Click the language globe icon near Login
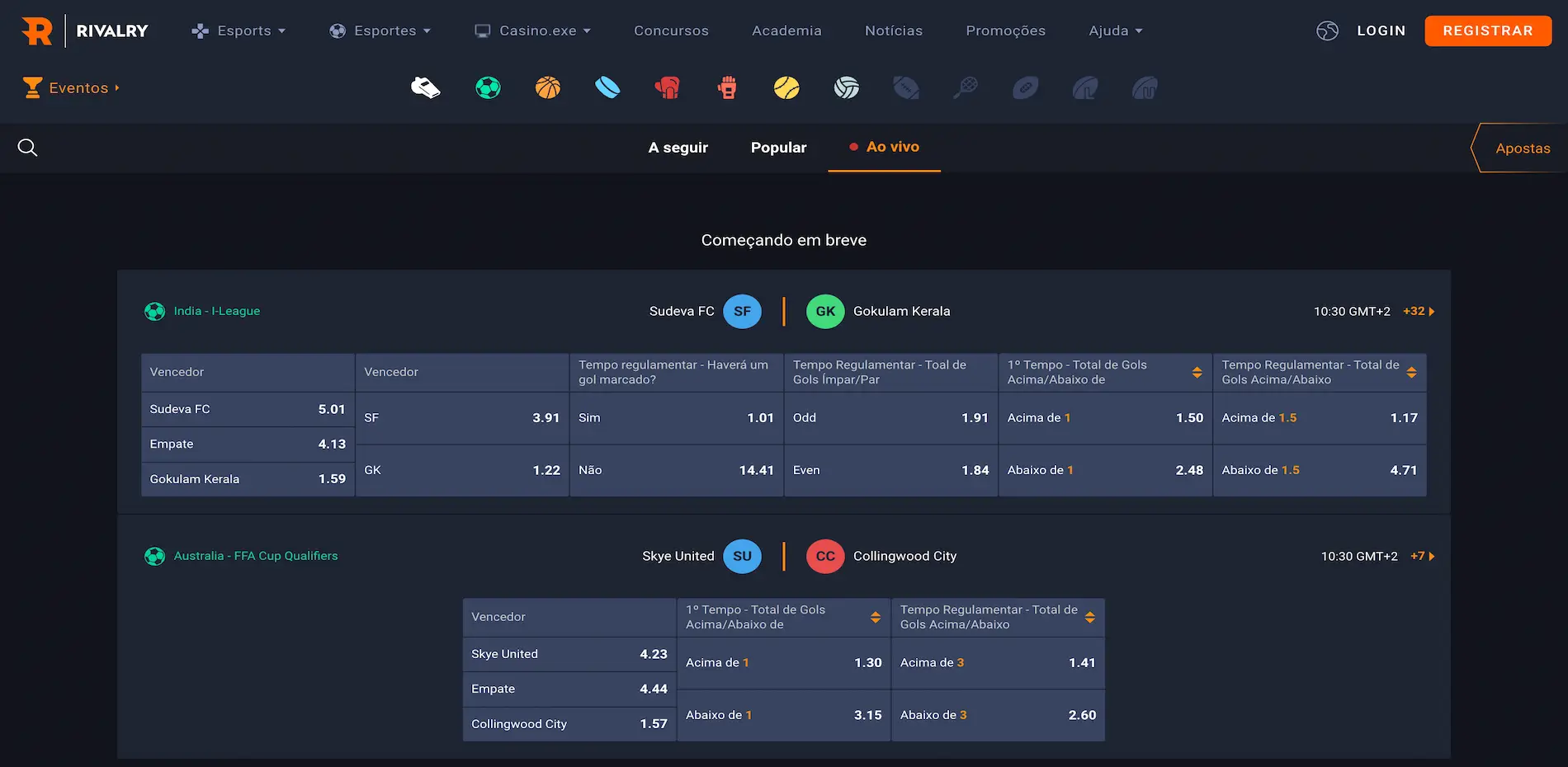Viewport: 1568px width, 767px height. pos(1327,31)
